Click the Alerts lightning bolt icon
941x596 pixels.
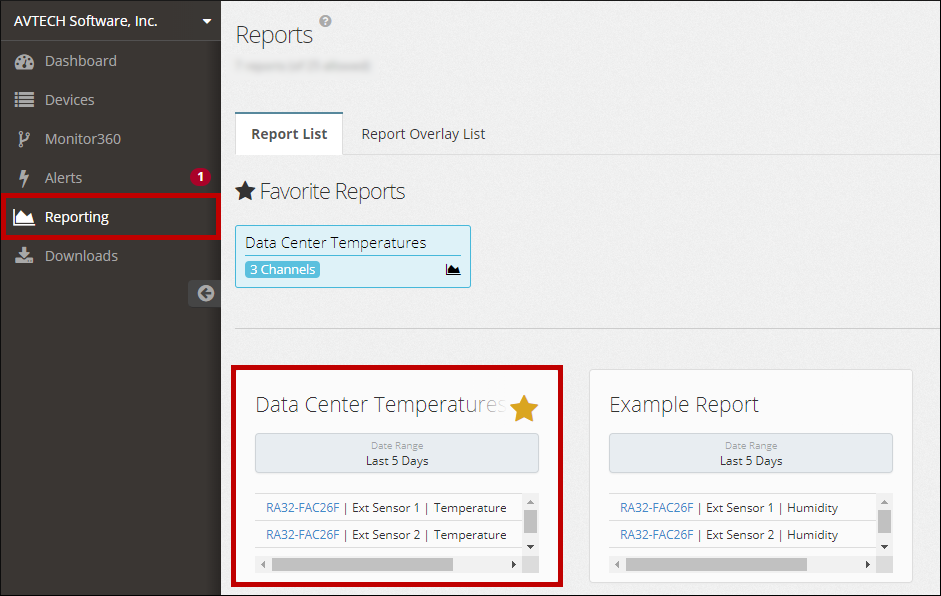coord(25,178)
